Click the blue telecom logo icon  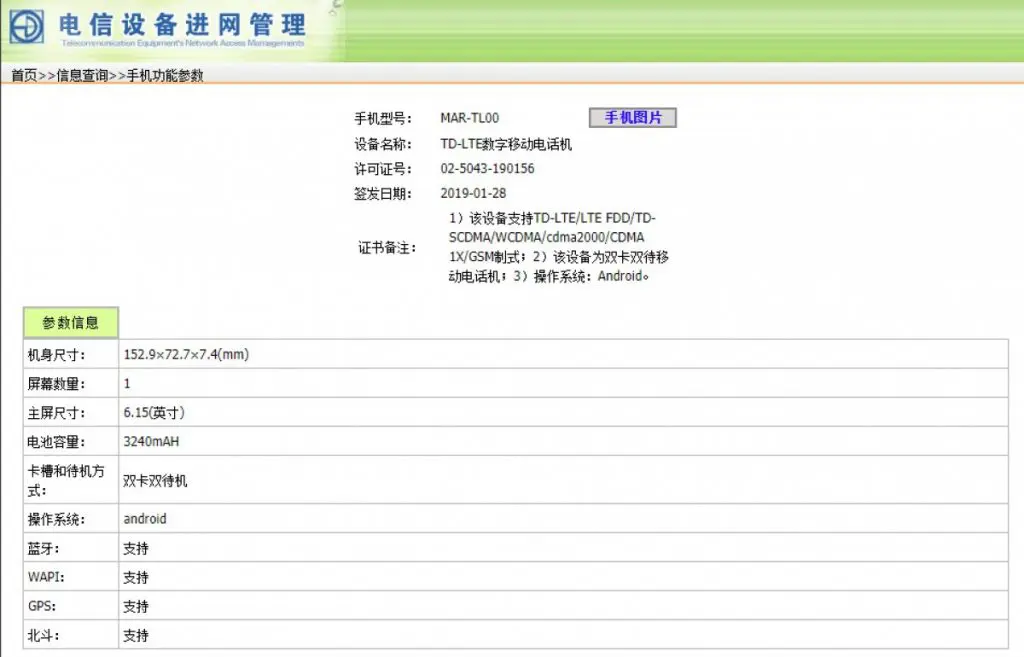[27, 26]
